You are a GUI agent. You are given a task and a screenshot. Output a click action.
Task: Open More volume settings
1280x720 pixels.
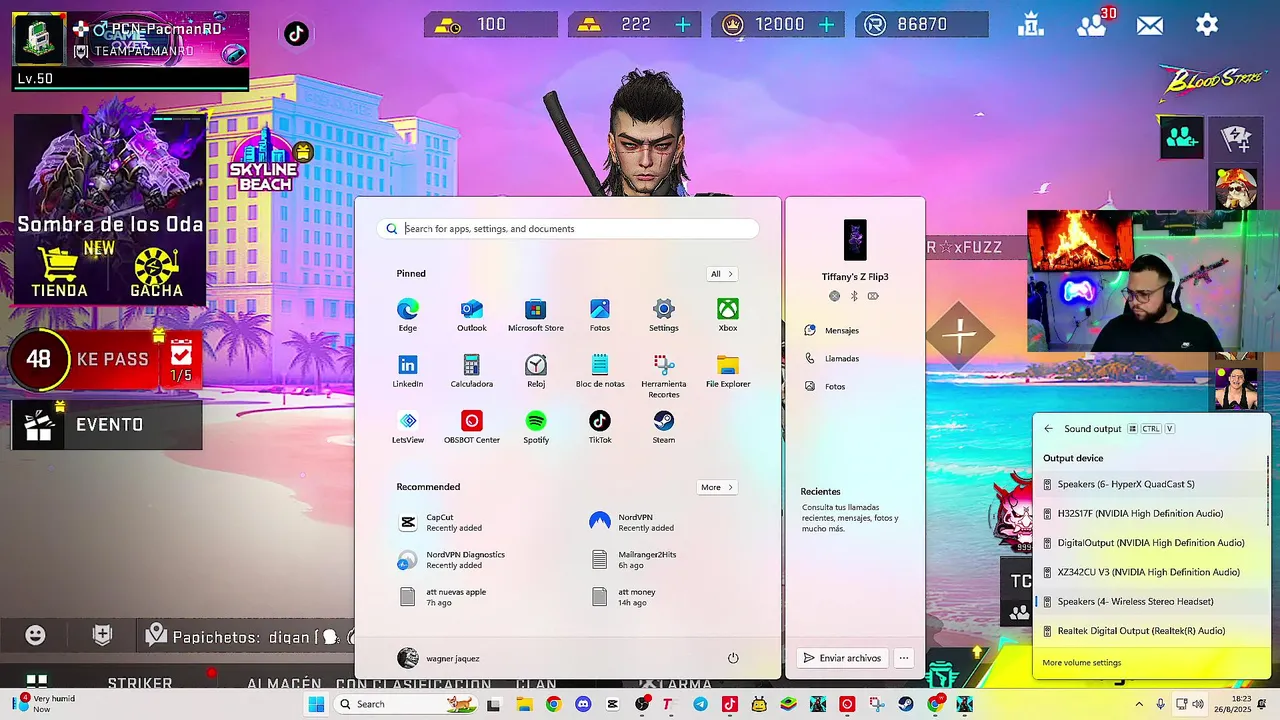[1082, 663]
